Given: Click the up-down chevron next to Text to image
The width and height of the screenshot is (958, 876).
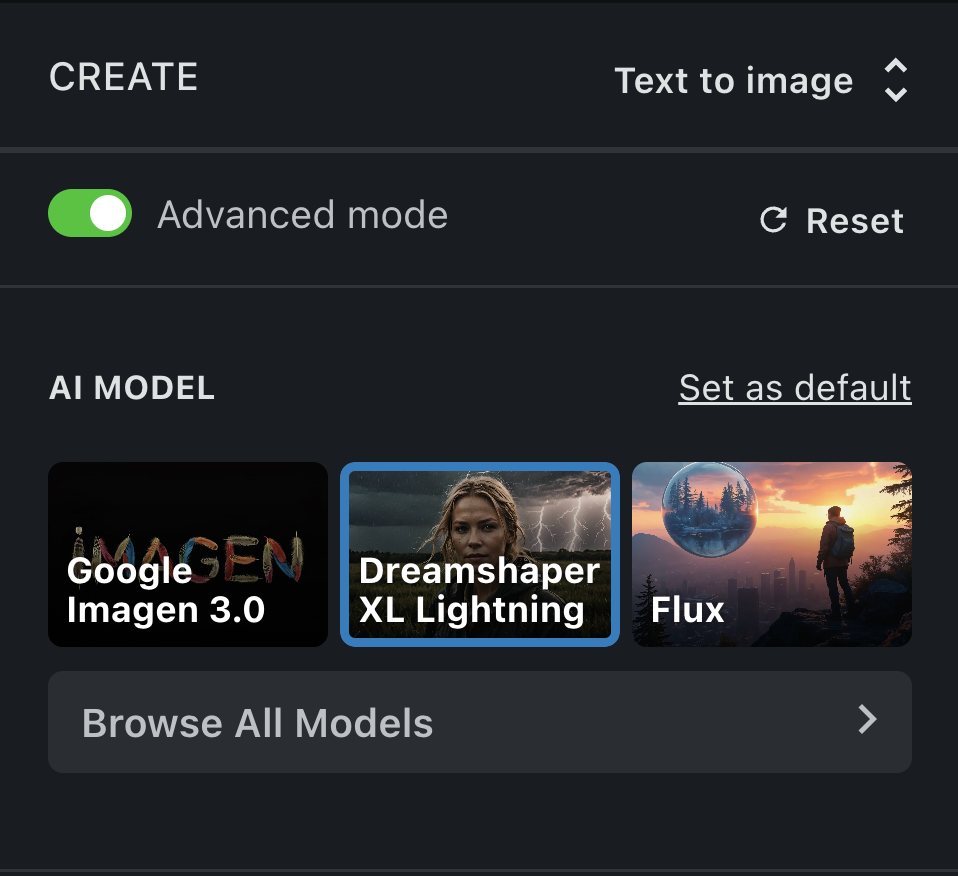Looking at the screenshot, I should [896, 80].
